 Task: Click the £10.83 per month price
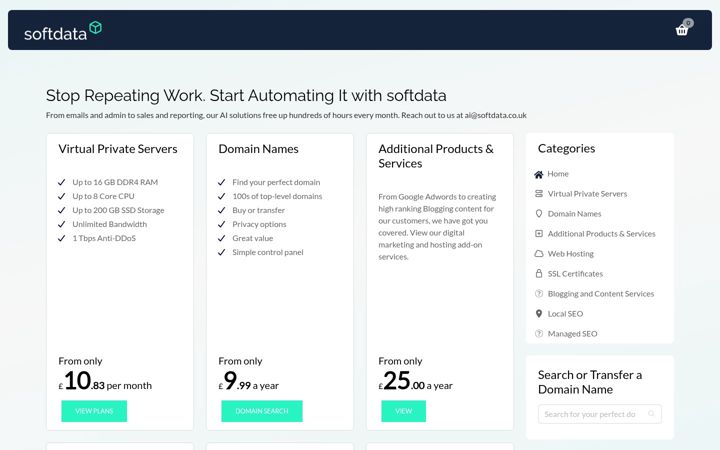105,381
